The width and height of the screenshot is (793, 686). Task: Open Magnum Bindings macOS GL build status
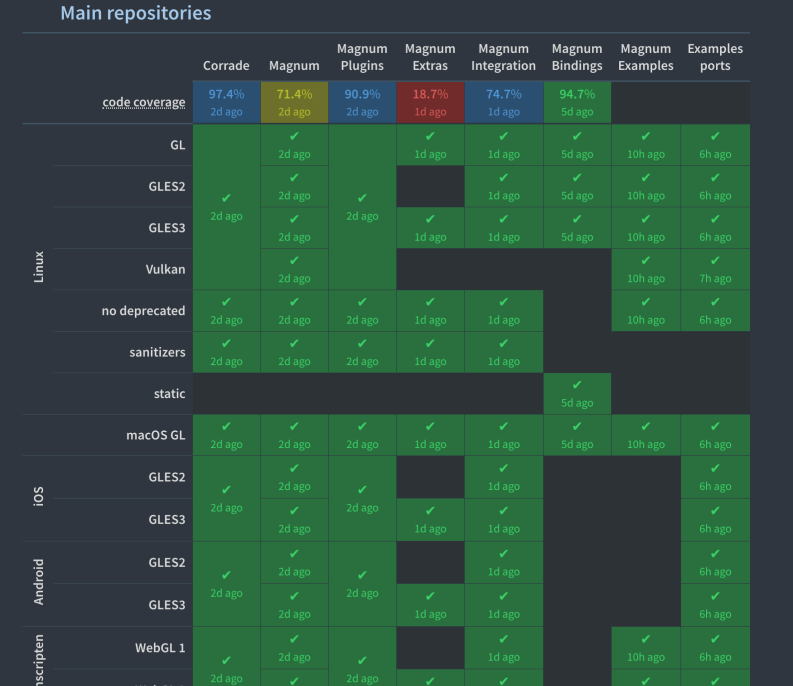pos(577,436)
